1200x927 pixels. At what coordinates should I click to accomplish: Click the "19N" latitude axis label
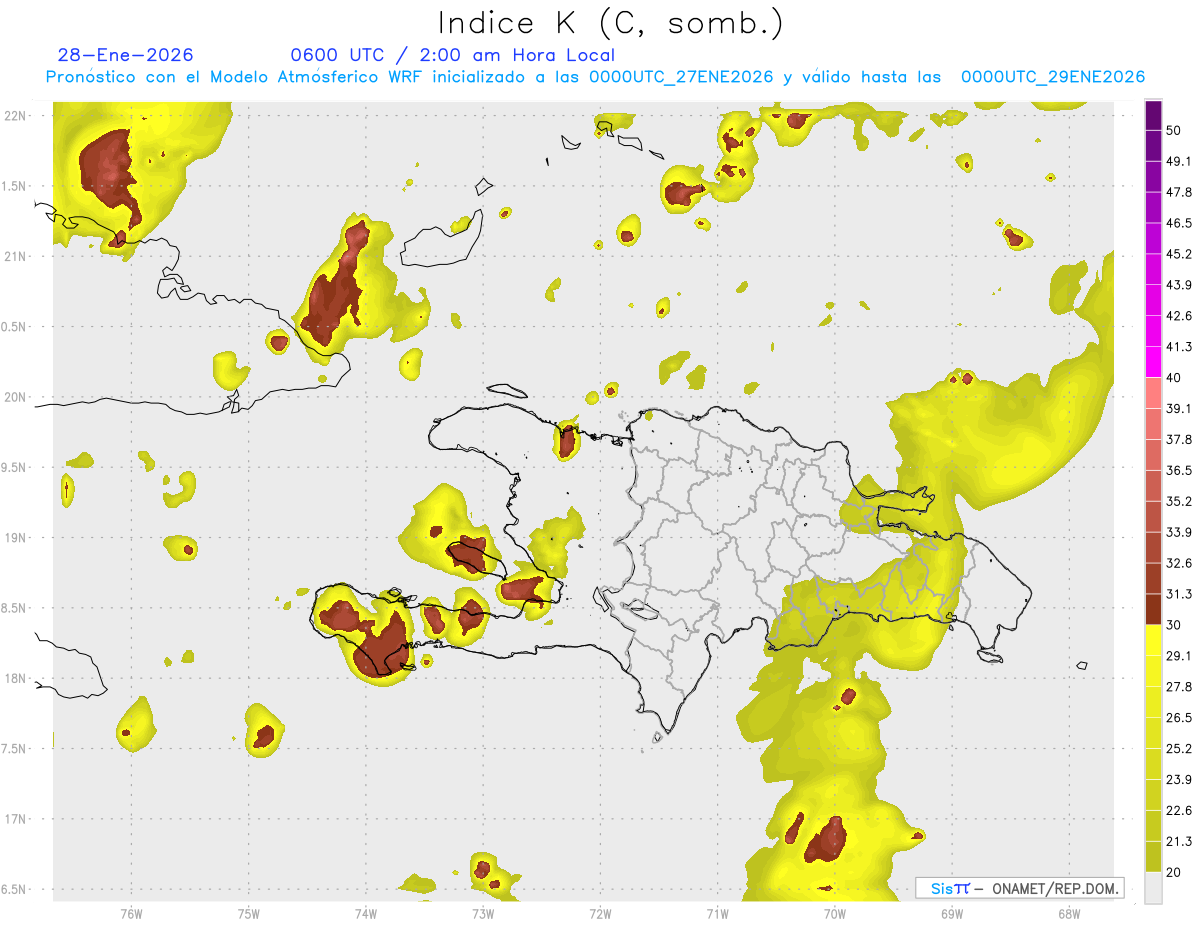click(x=14, y=537)
